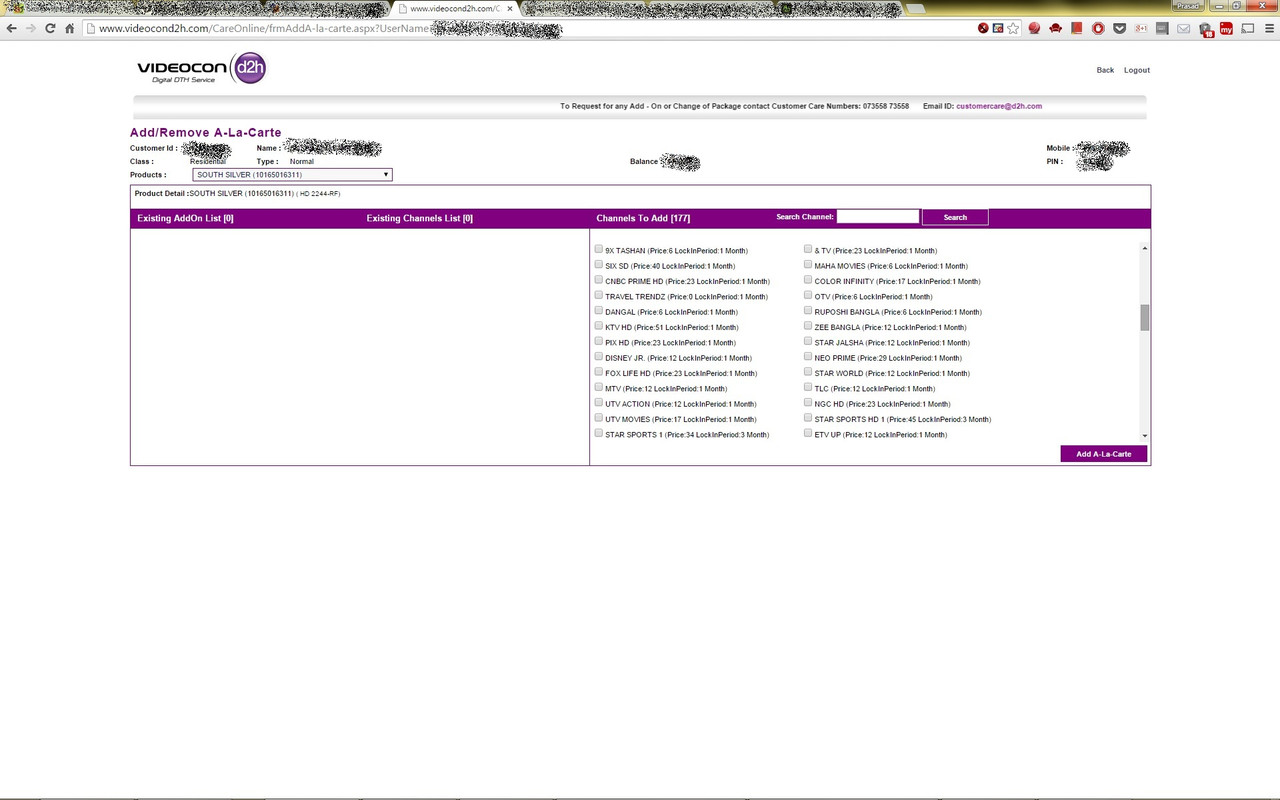1280x800 pixels.
Task: Select the CNBC PRIME HD checkbox
Action: pyautogui.click(x=599, y=280)
